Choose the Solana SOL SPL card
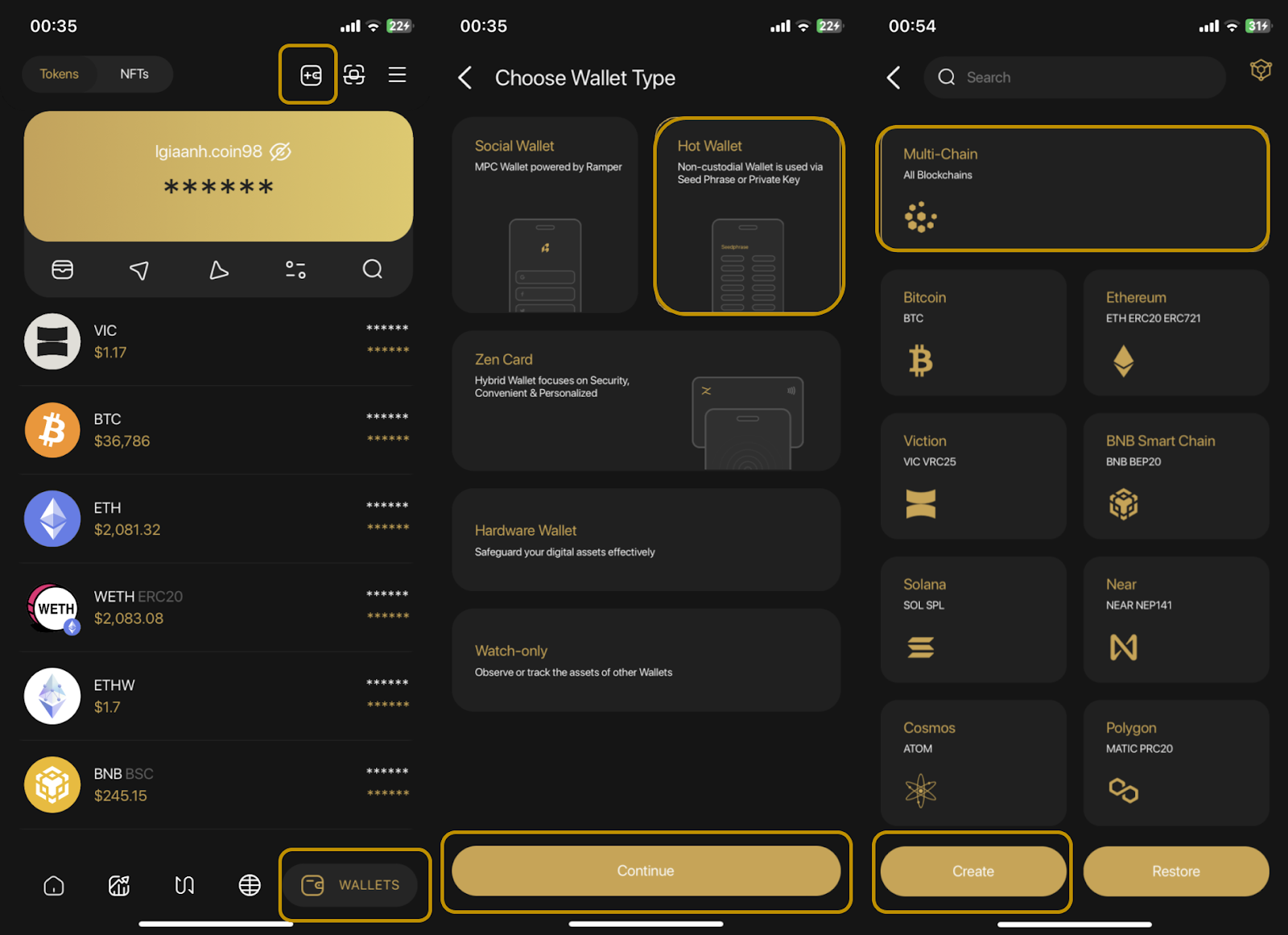 pos(973,619)
